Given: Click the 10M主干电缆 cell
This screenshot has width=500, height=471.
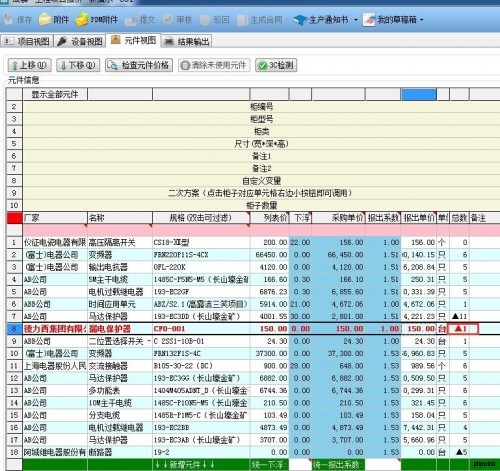Looking at the screenshot, I should click(120, 403).
